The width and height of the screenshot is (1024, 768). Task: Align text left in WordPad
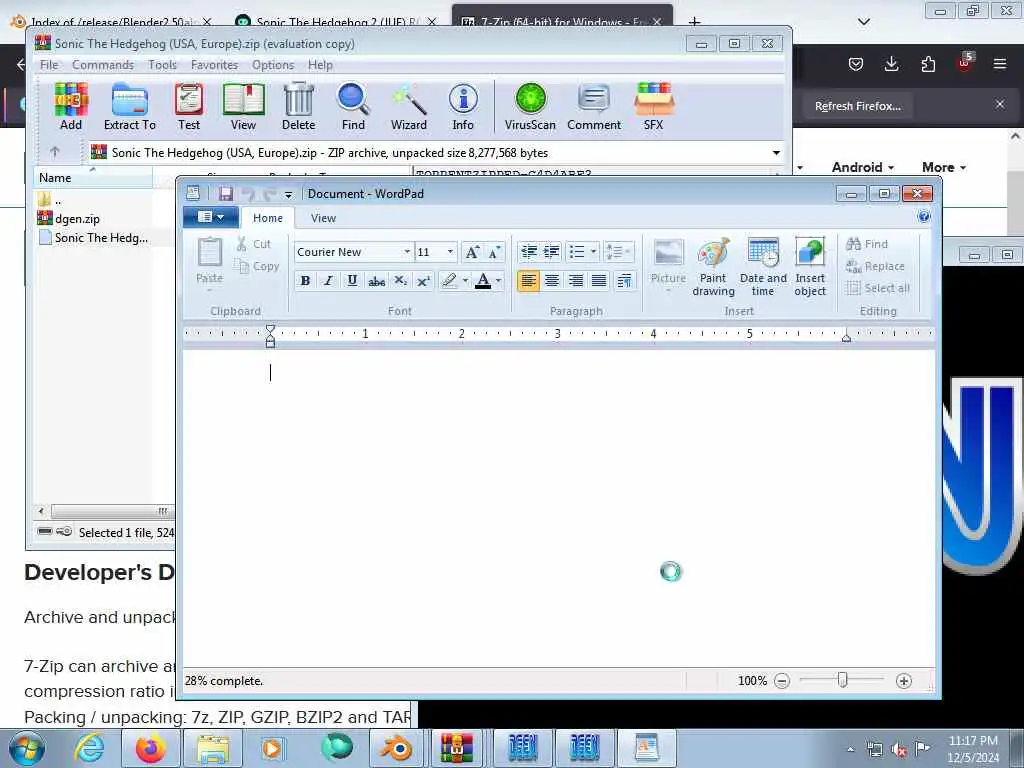(x=528, y=281)
